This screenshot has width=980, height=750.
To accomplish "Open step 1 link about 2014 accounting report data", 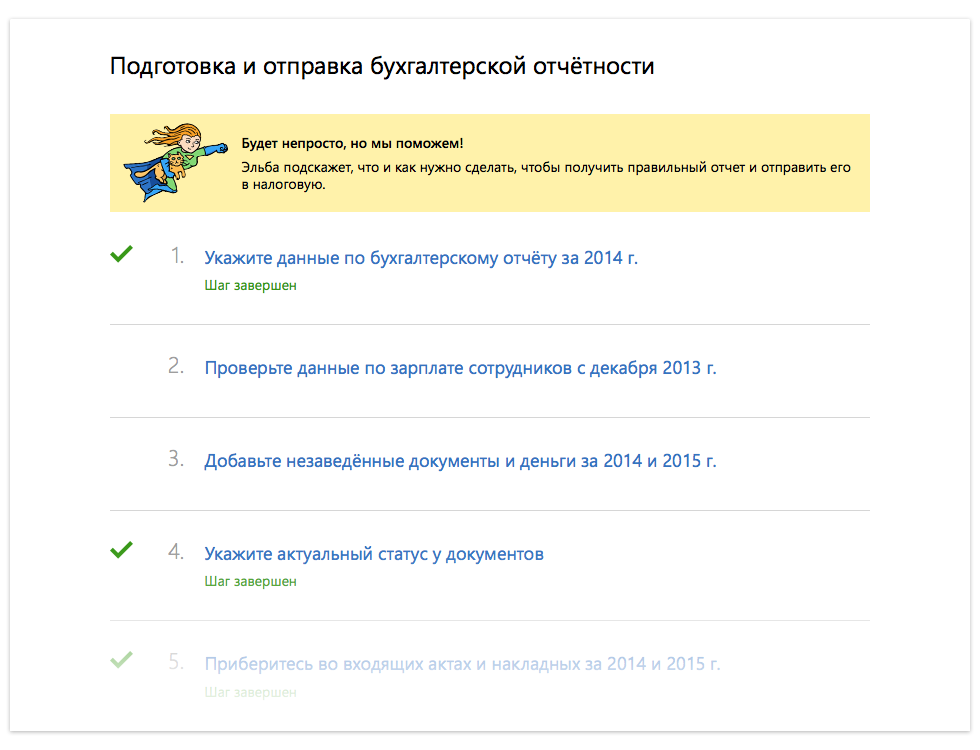I will coord(421,258).
